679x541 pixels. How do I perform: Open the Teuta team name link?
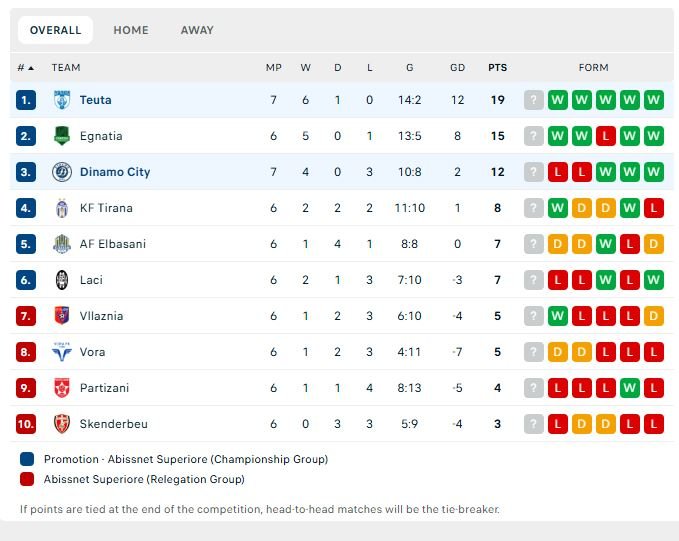pos(96,100)
